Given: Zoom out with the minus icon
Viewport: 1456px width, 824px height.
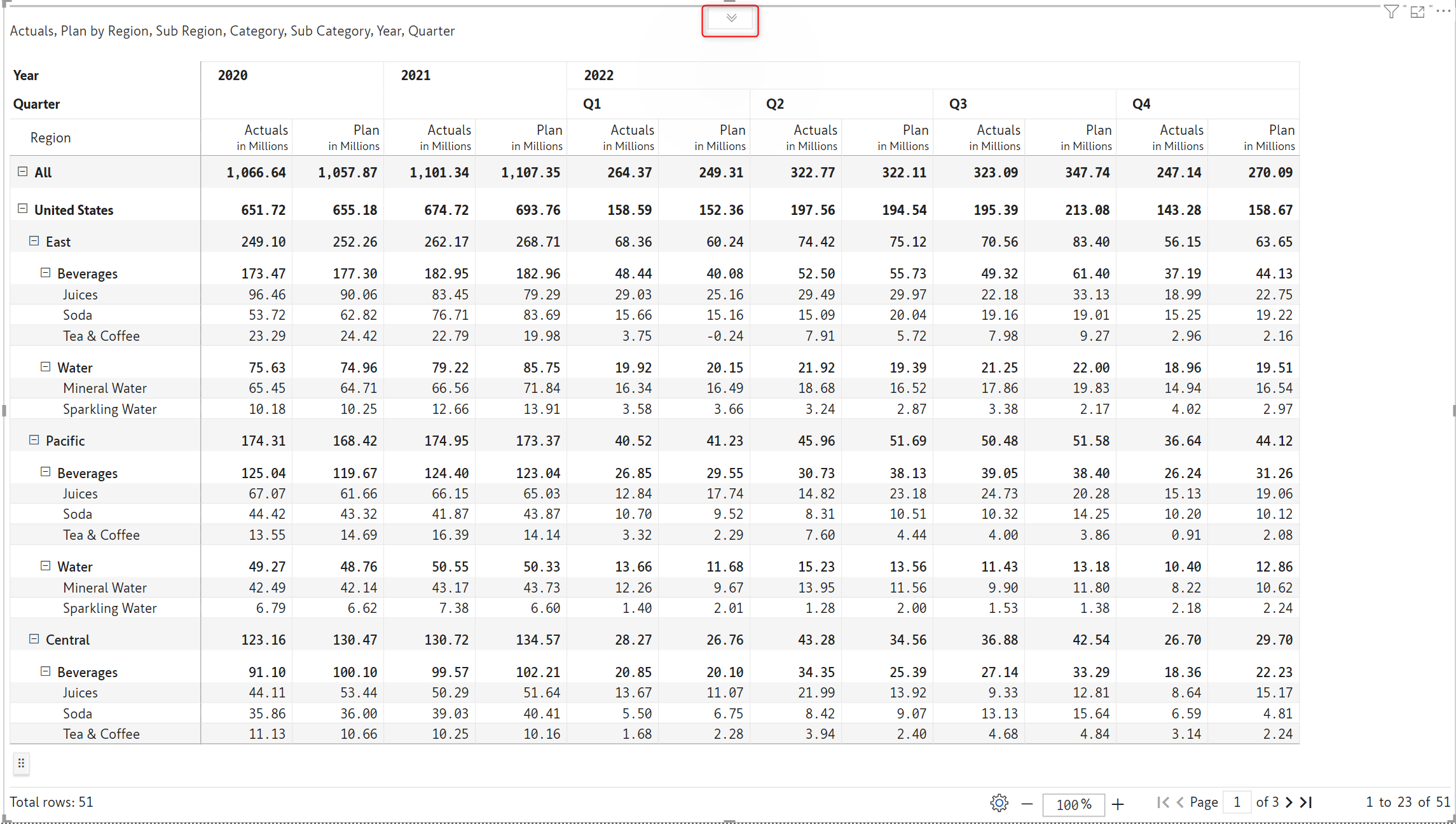Looking at the screenshot, I should point(1027,804).
